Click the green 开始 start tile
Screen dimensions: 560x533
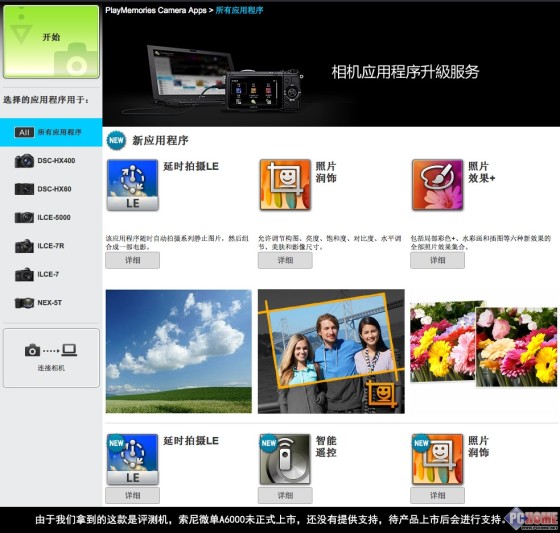tap(51, 42)
